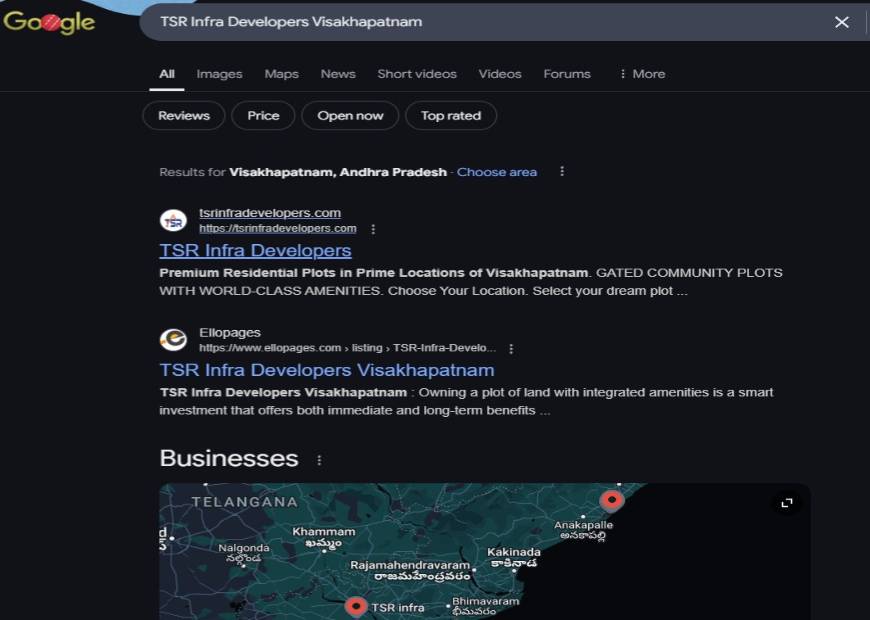Screen dimensions: 870x620
Task: Click the TSR Infra Developers site favicon
Action: point(173,221)
